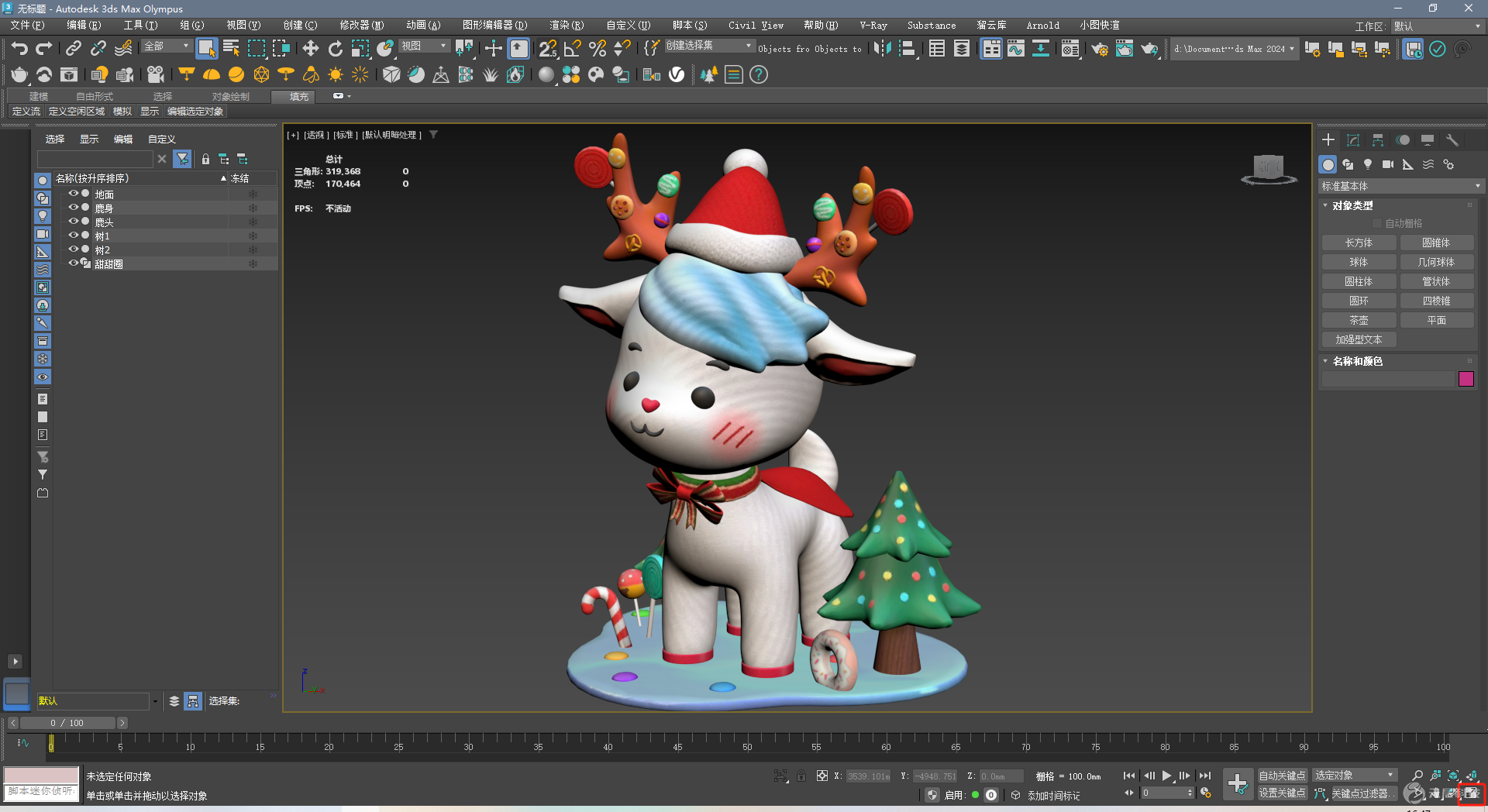This screenshot has height=812, width=1488.
Task: Open the 全部 selection filter dropdown
Action: pos(166,46)
